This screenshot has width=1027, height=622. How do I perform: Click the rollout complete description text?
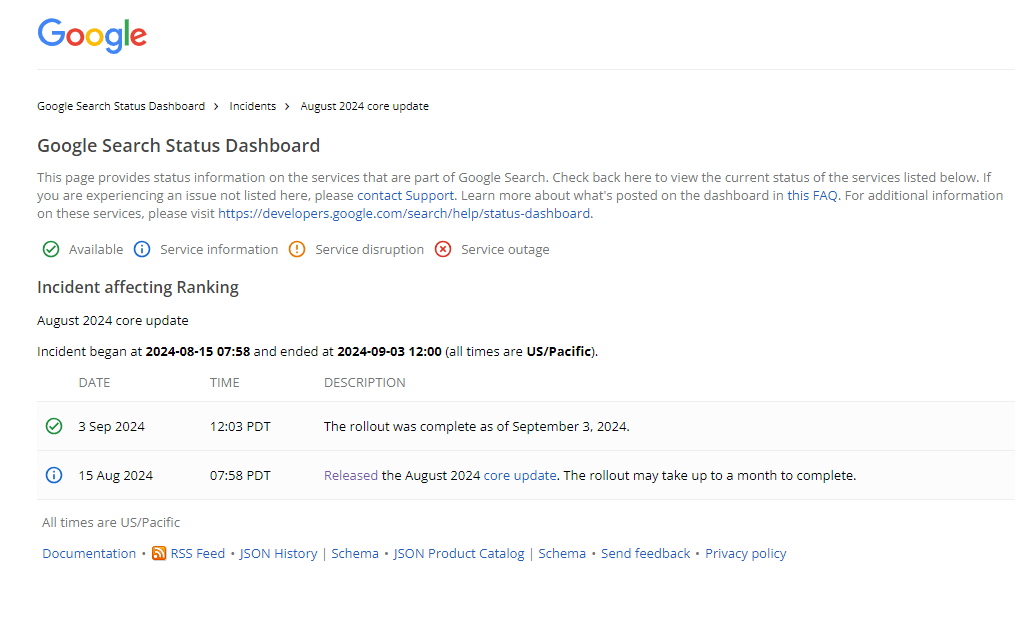(477, 426)
